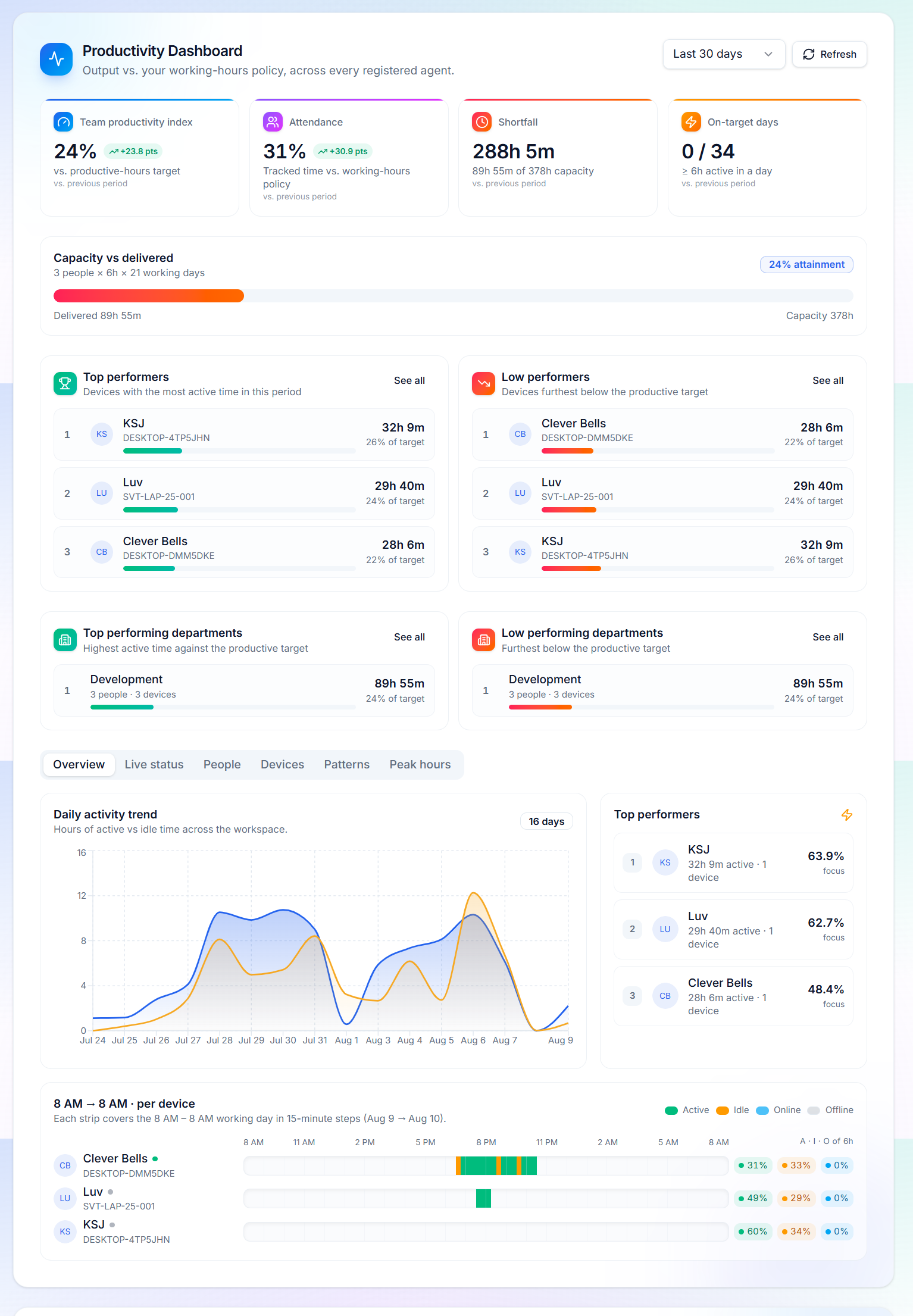This screenshot has height=1316, width=913.
Task: Click DESKTOP-DMM5DKE in per-device timeline
Action: pos(129,1173)
